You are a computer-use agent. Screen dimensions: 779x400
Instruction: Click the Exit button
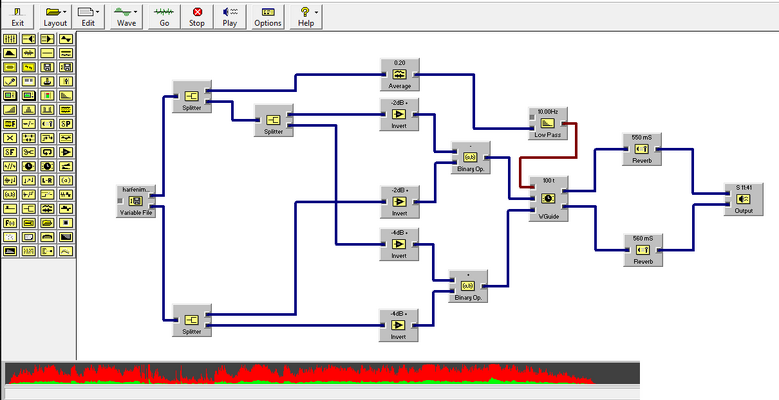click(x=18, y=17)
